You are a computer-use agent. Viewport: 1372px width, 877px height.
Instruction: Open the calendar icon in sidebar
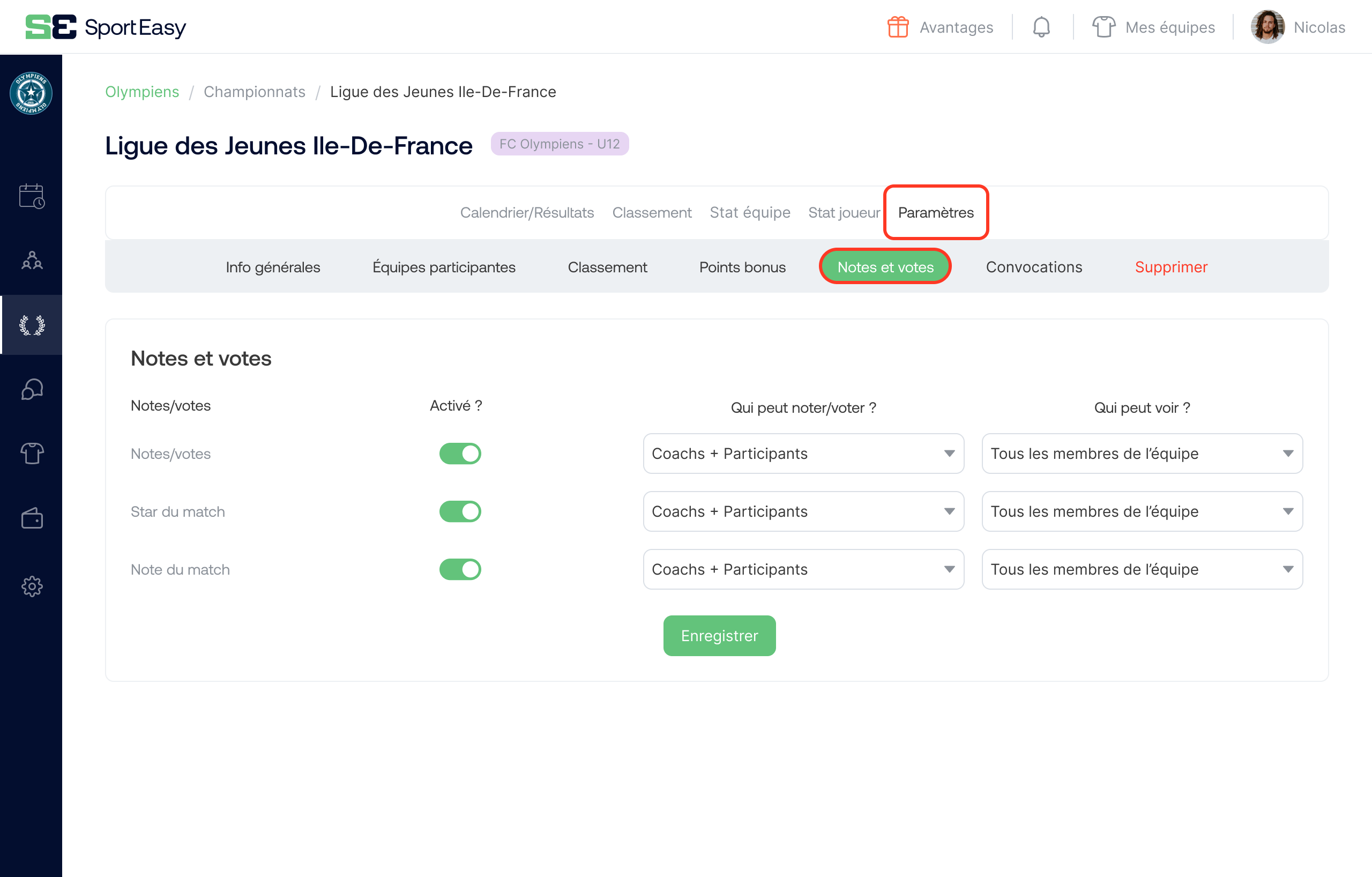coord(31,196)
